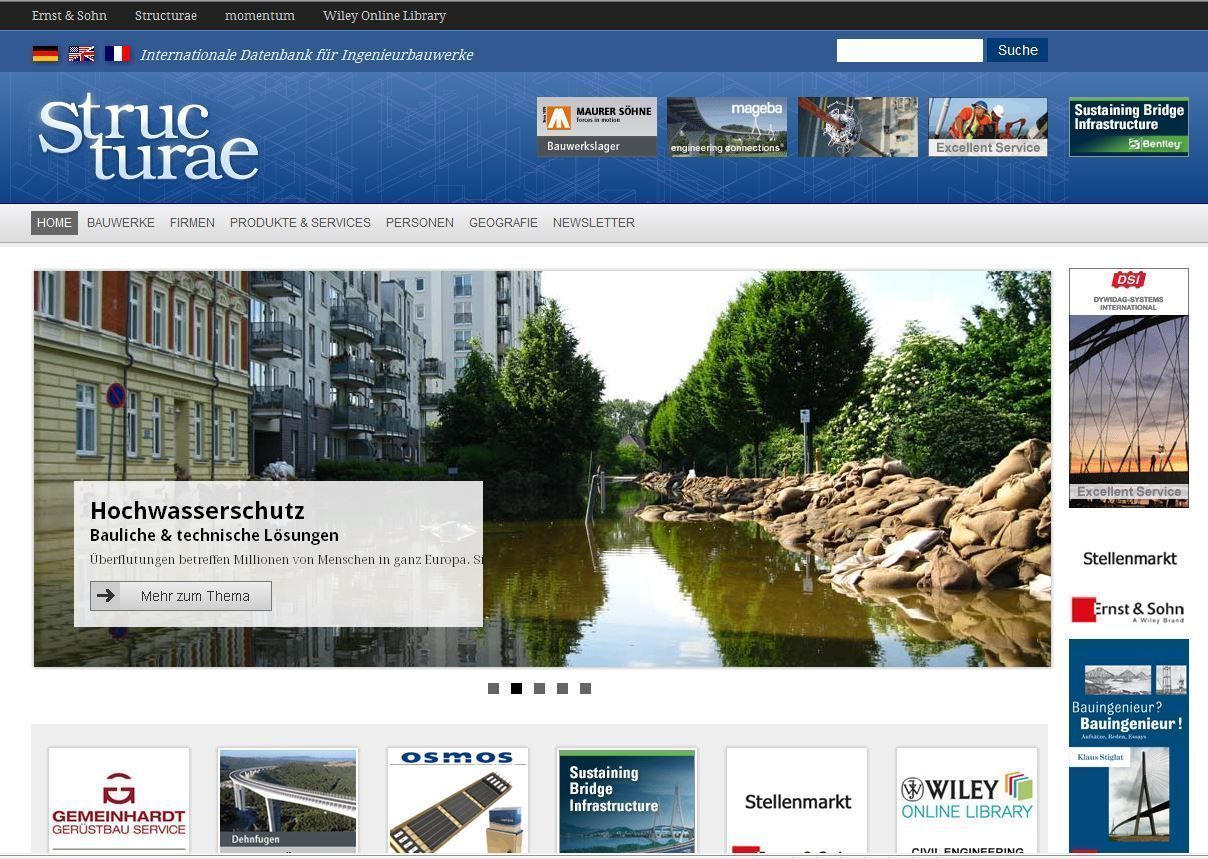Open Produkte & Services navigation item

(x=300, y=223)
